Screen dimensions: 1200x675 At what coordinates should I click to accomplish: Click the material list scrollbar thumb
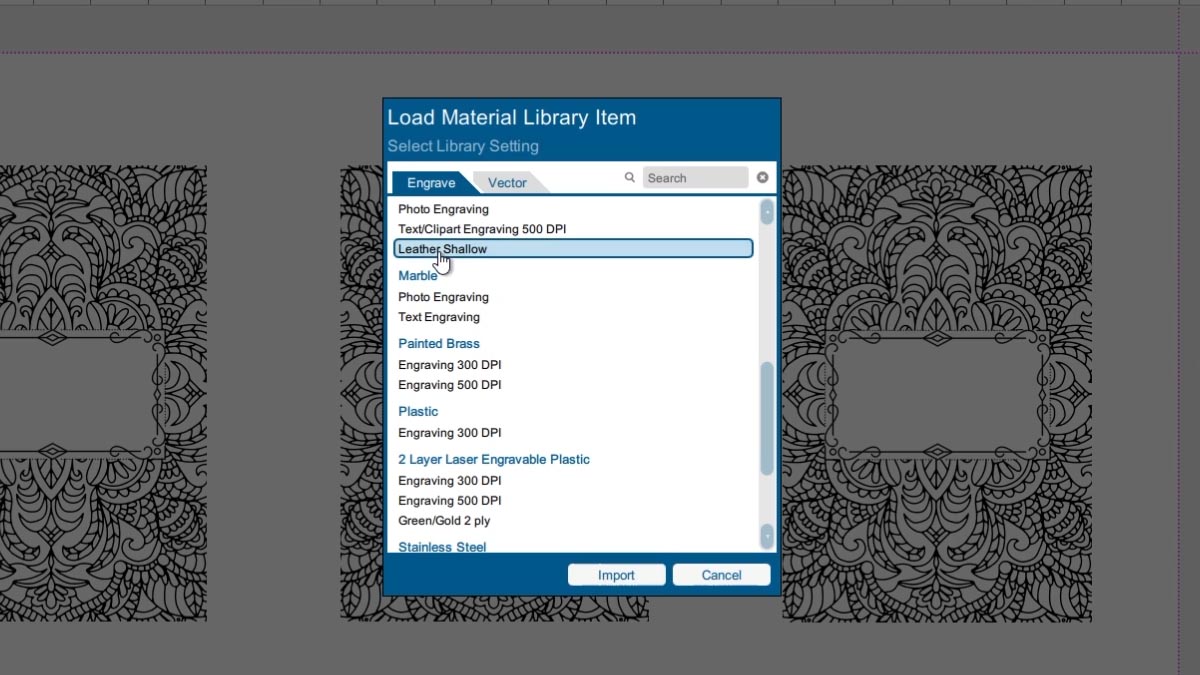tap(767, 418)
